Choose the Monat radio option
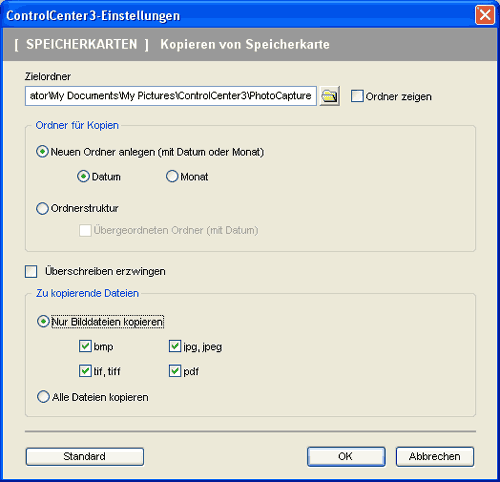This screenshot has width=500, height=482. pos(172,176)
